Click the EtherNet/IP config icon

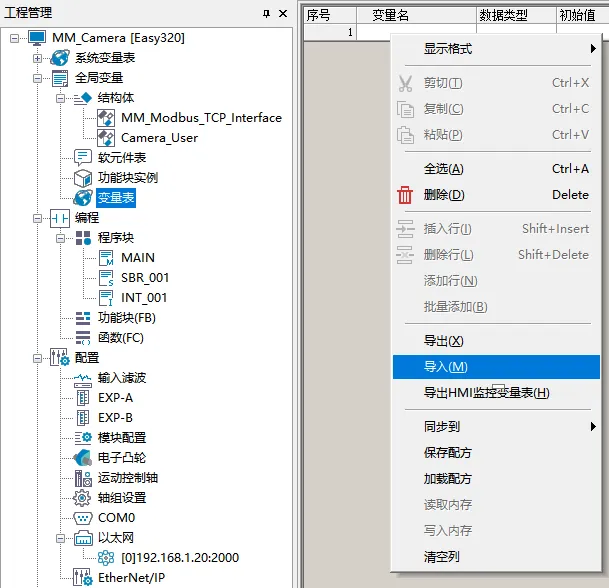tap(83, 578)
